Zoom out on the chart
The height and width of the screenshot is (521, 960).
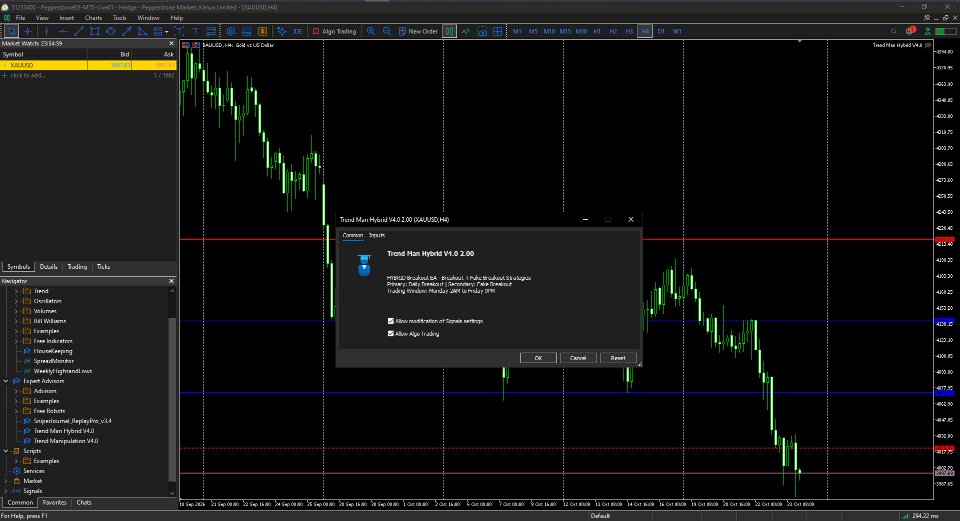tap(387, 31)
